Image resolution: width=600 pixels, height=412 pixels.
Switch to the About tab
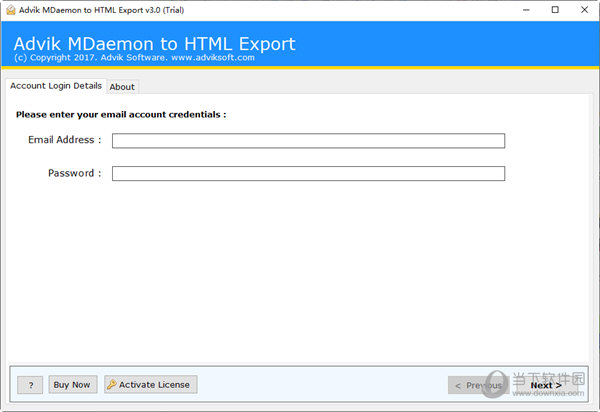(122, 87)
